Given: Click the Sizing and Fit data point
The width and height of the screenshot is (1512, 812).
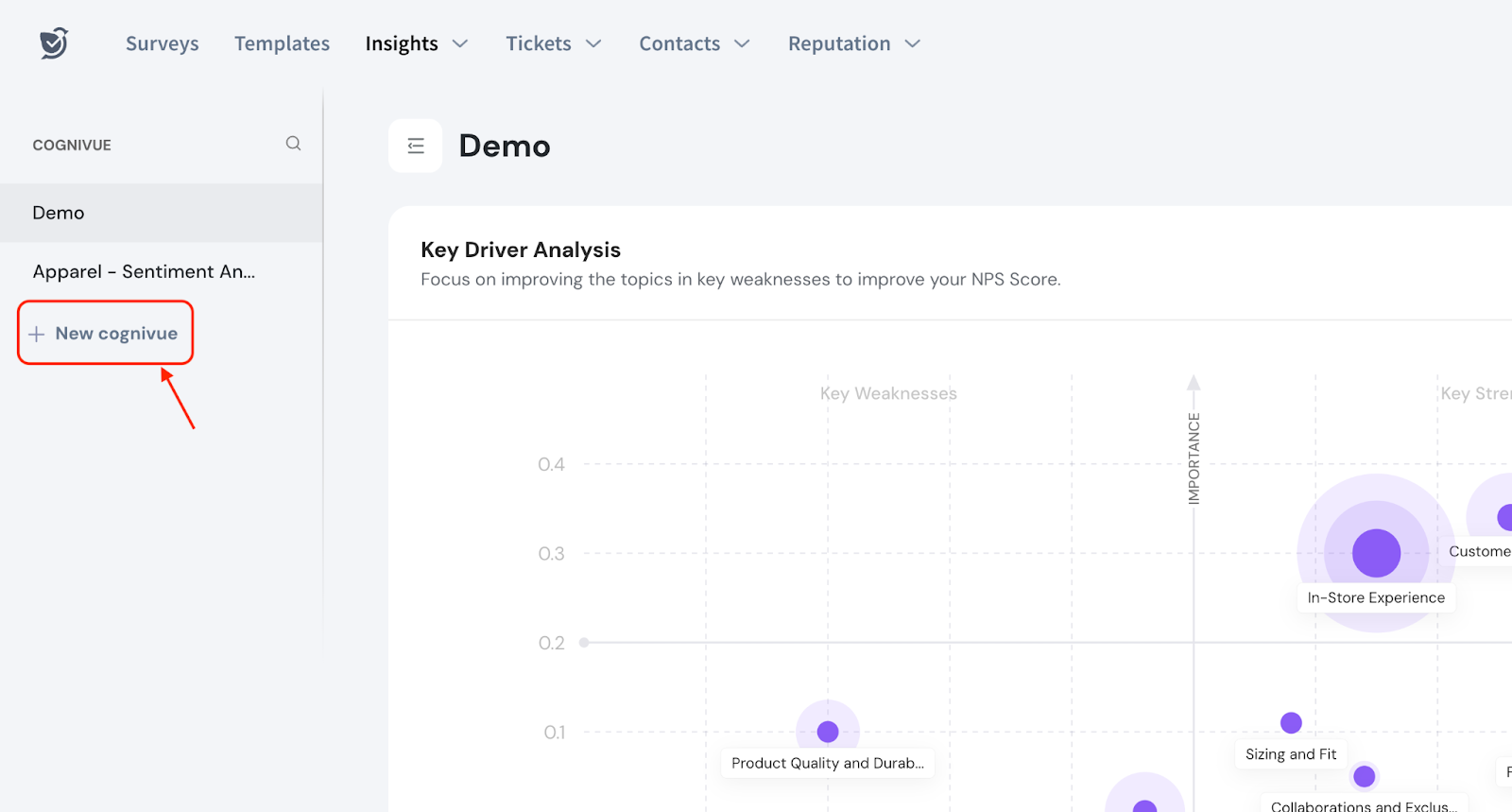Looking at the screenshot, I should tap(1291, 723).
